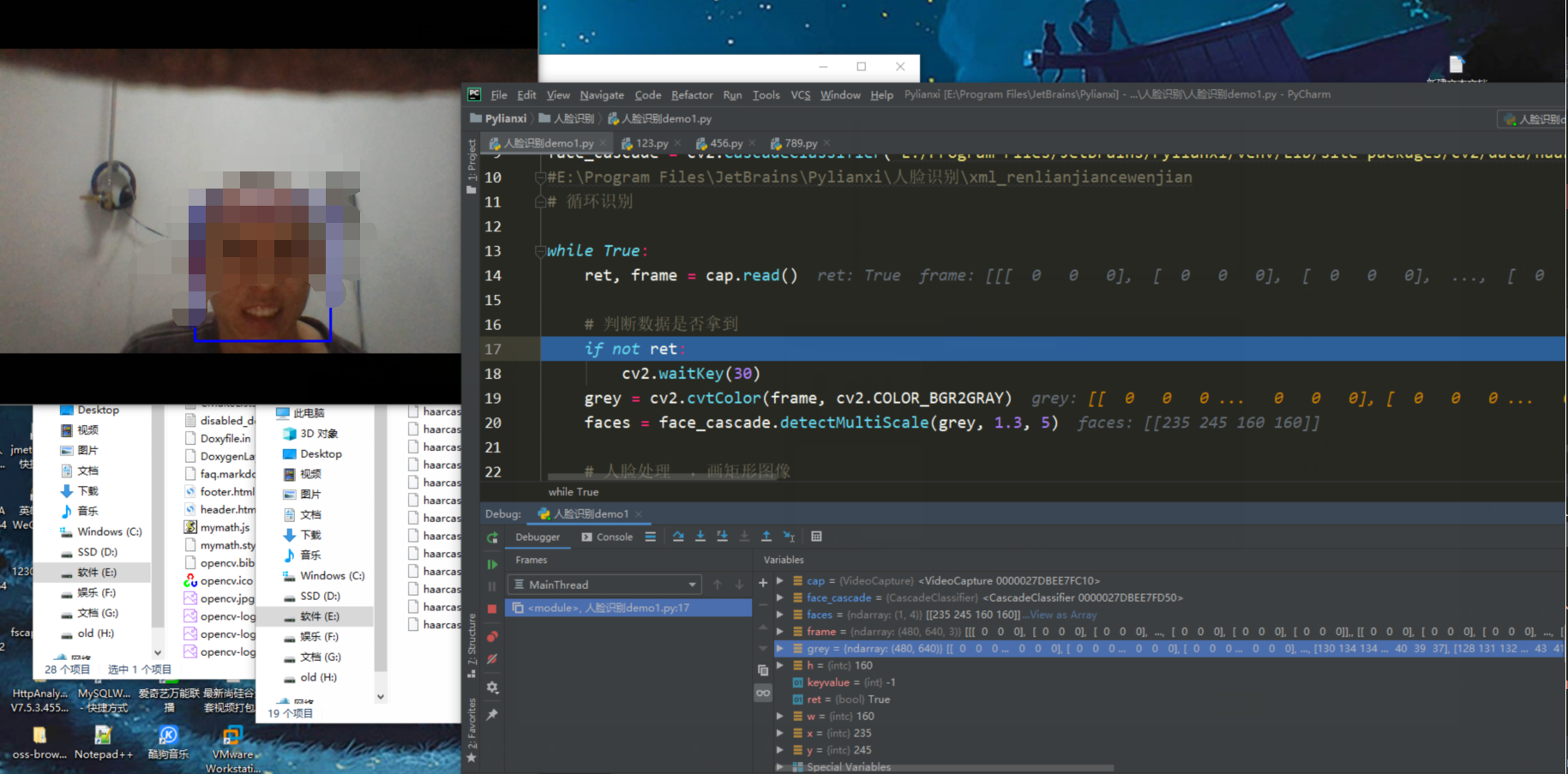Click View as Array link for faces

click(1063, 615)
